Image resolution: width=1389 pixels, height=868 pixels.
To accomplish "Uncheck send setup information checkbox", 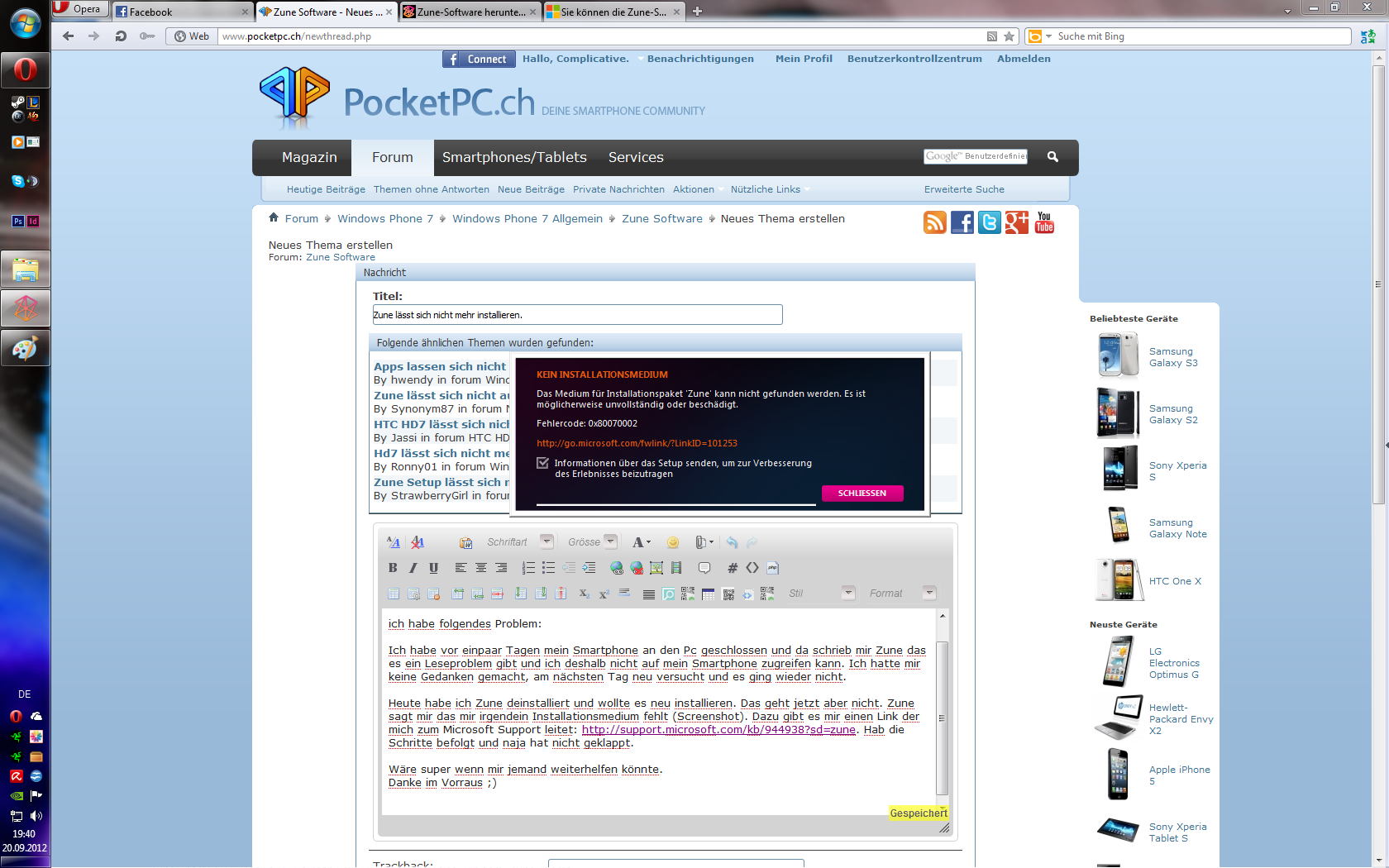I will (542, 463).
